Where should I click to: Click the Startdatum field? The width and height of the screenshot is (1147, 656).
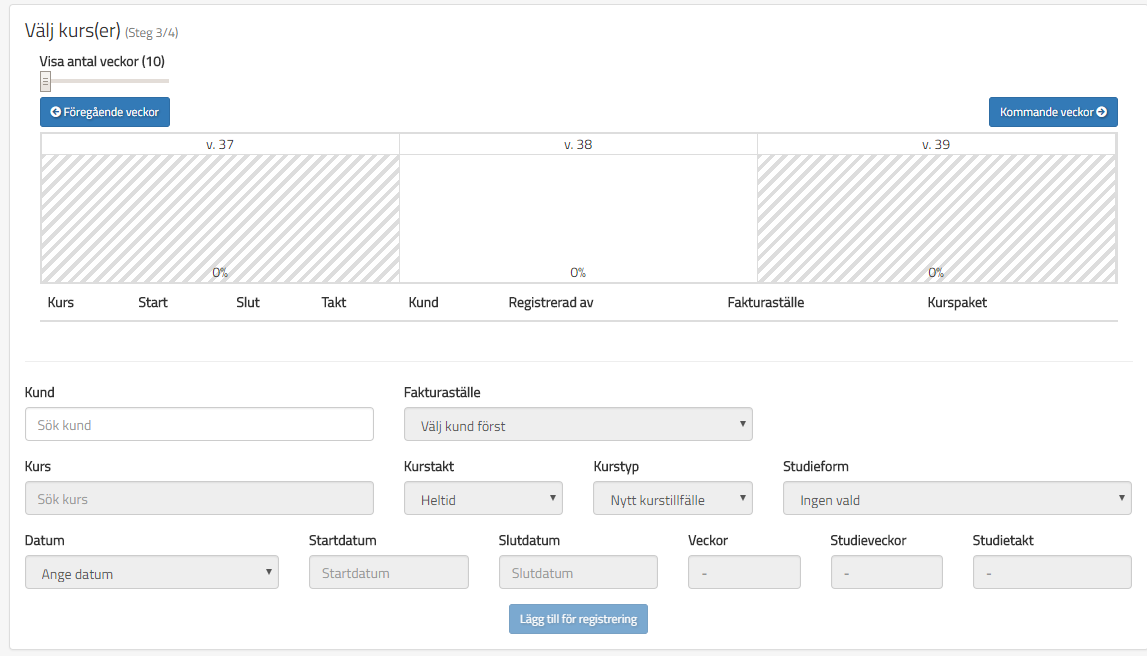[388, 573]
